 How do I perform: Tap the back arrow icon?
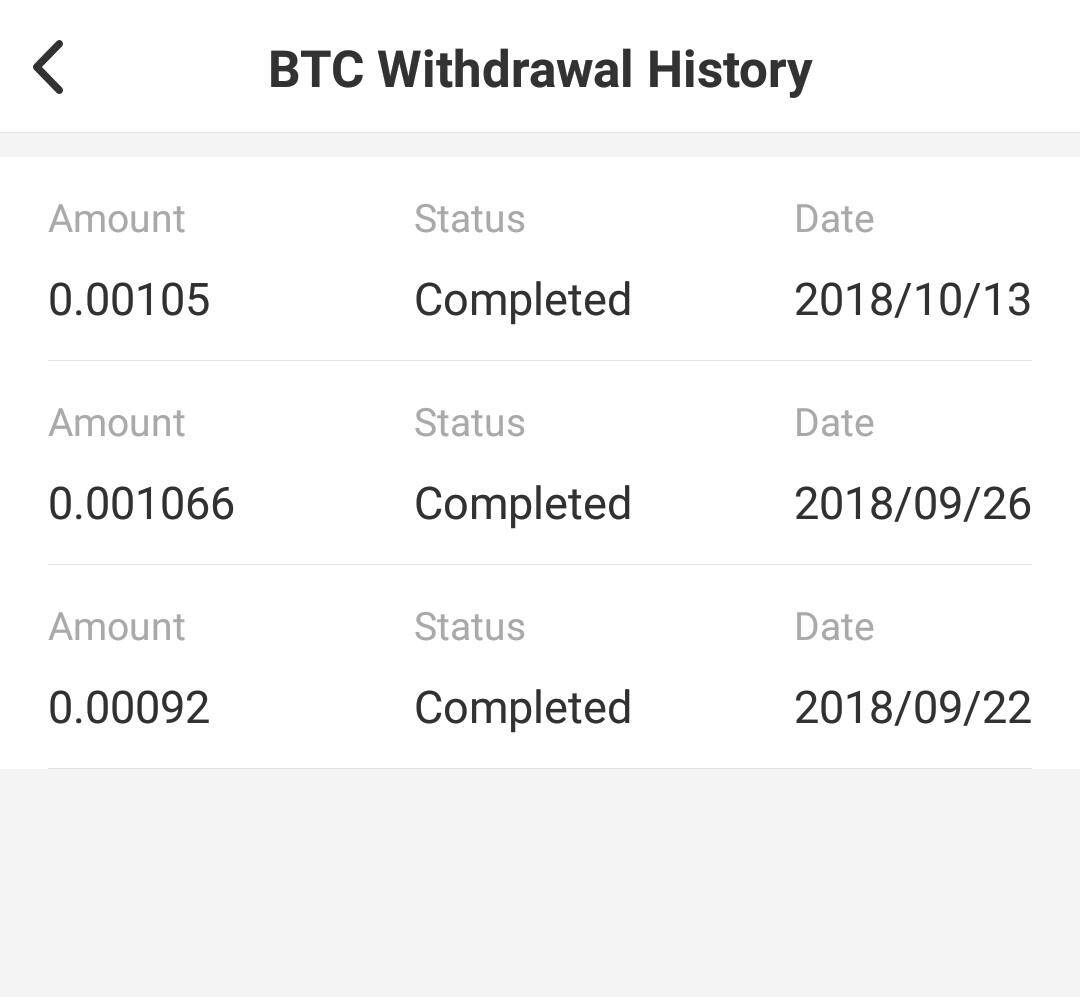(x=49, y=68)
